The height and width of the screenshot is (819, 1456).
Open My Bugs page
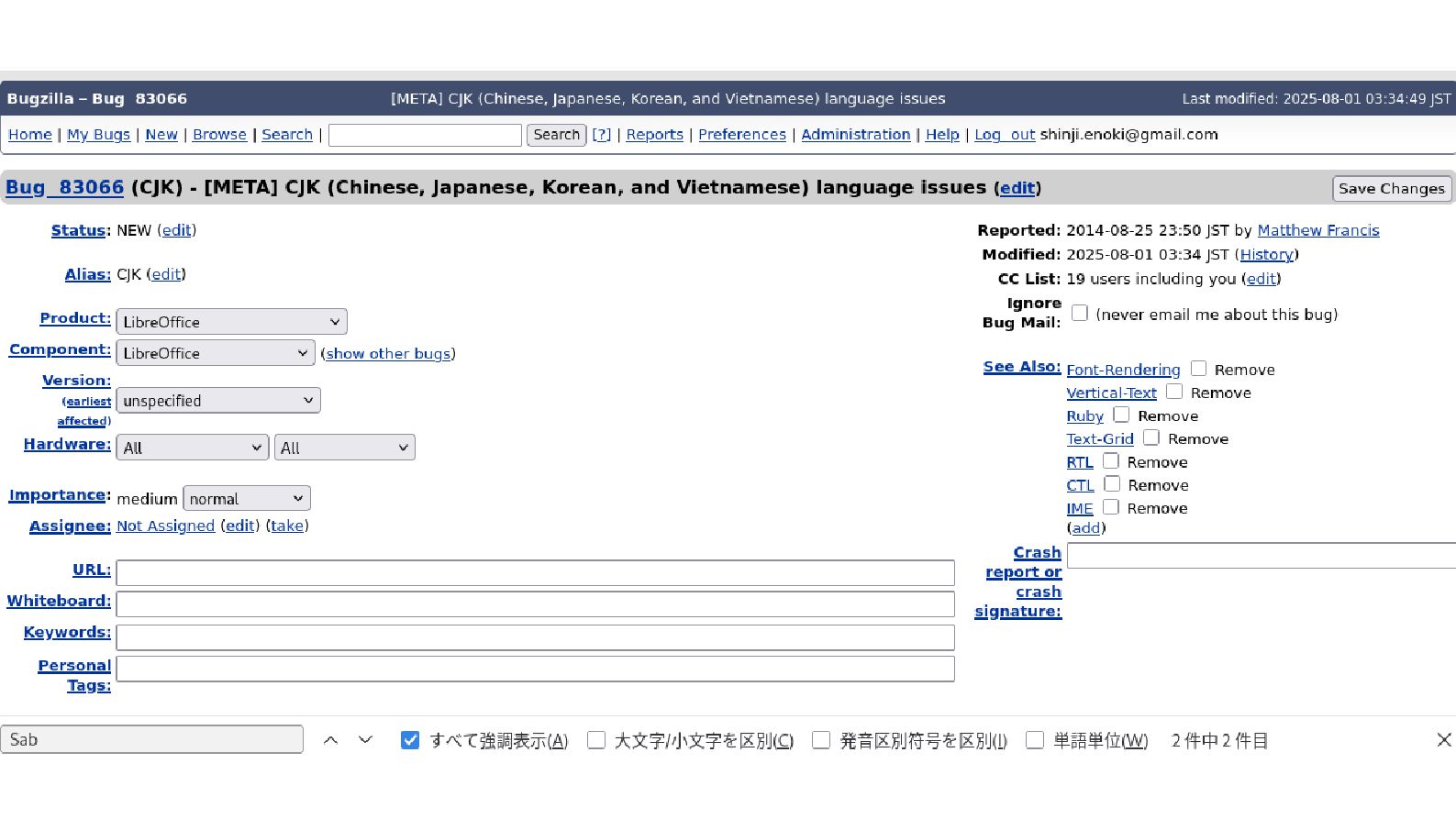tap(99, 135)
